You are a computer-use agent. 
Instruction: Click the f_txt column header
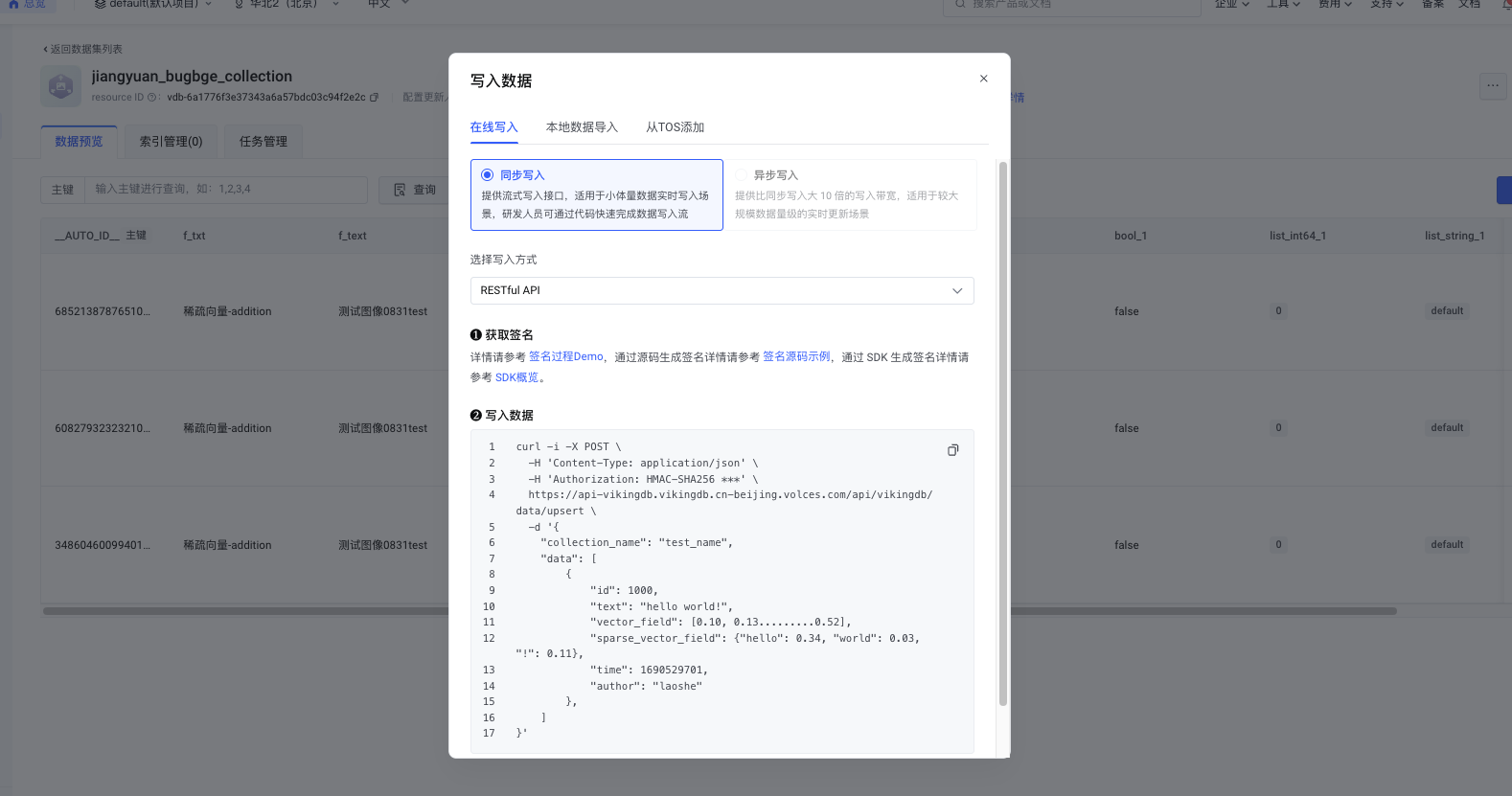tap(195, 236)
